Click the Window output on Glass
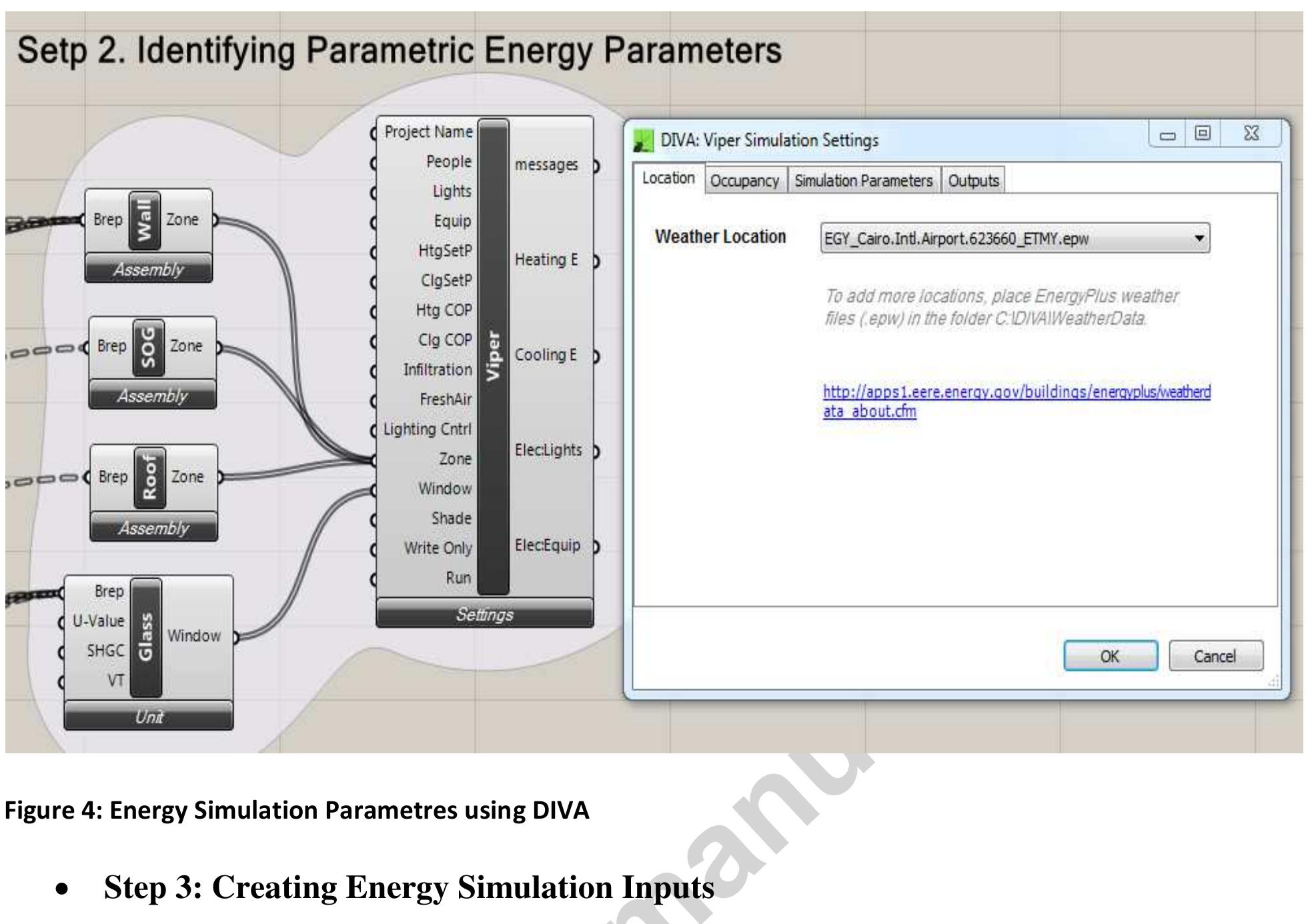Screen dimensions: 1314x924 (193, 636)
